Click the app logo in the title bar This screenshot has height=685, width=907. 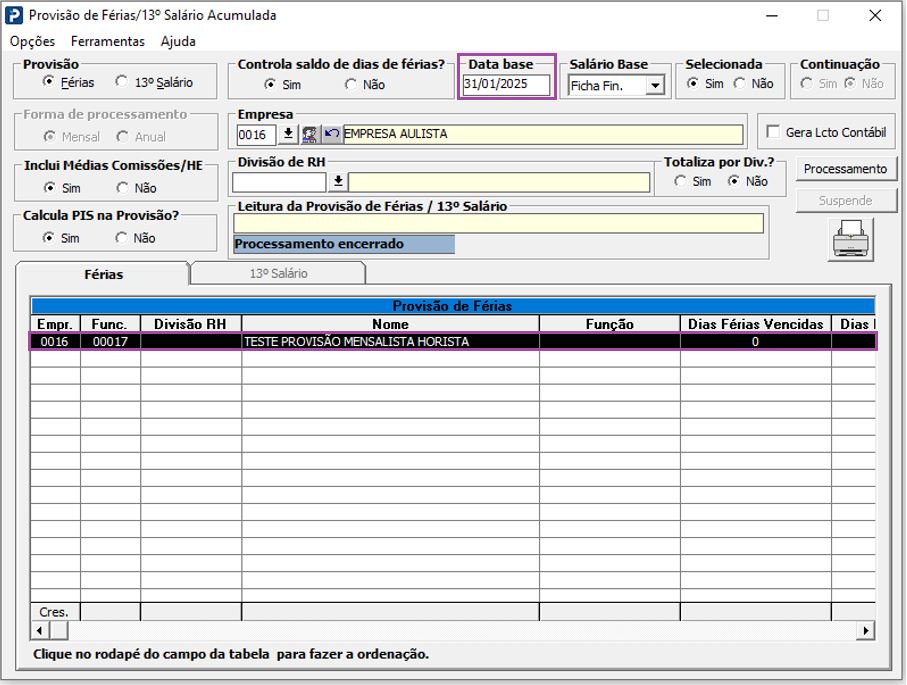pyautogui.click(x=14, y=15)
